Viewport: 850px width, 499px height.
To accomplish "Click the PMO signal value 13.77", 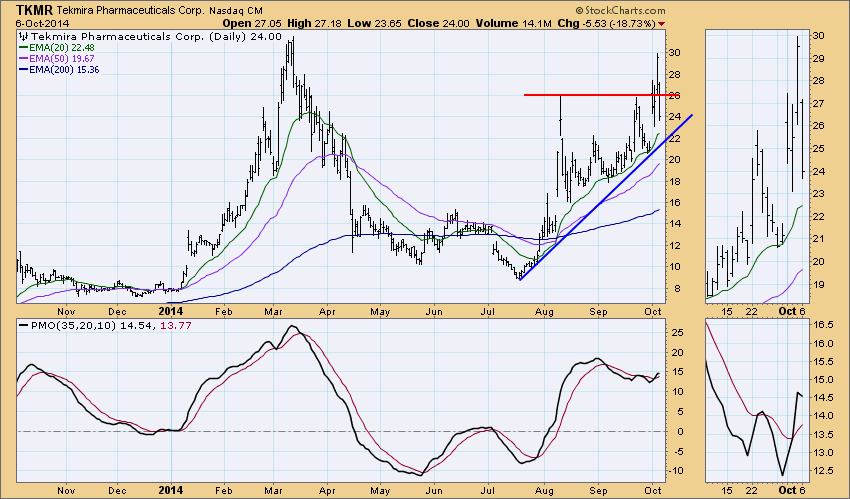I will click(x=176, y=326).
